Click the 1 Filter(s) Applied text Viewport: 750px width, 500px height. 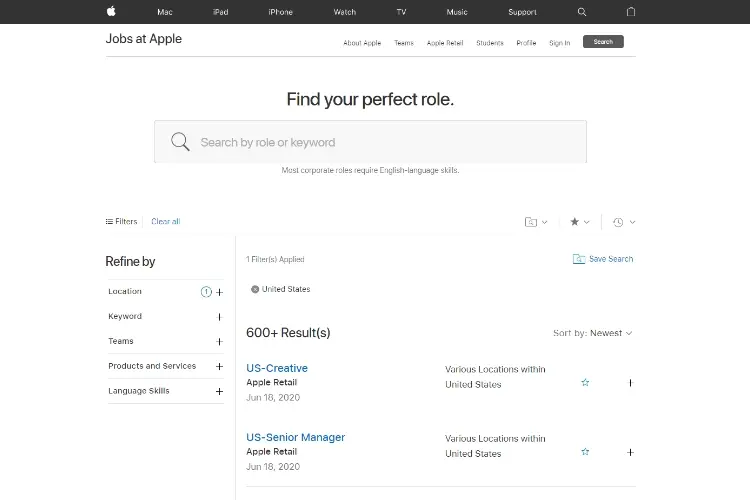pyautogui.click(x=275, y=259)
